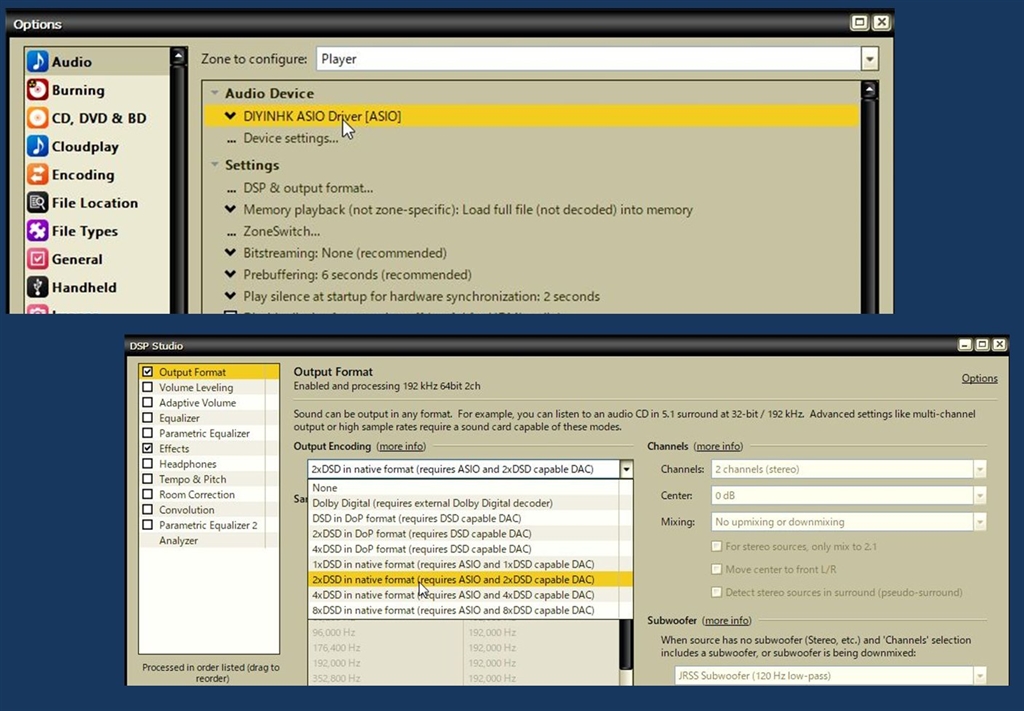Enable the Room Correction checkbox
This screenshot has width=1024, height=711.
148,494
